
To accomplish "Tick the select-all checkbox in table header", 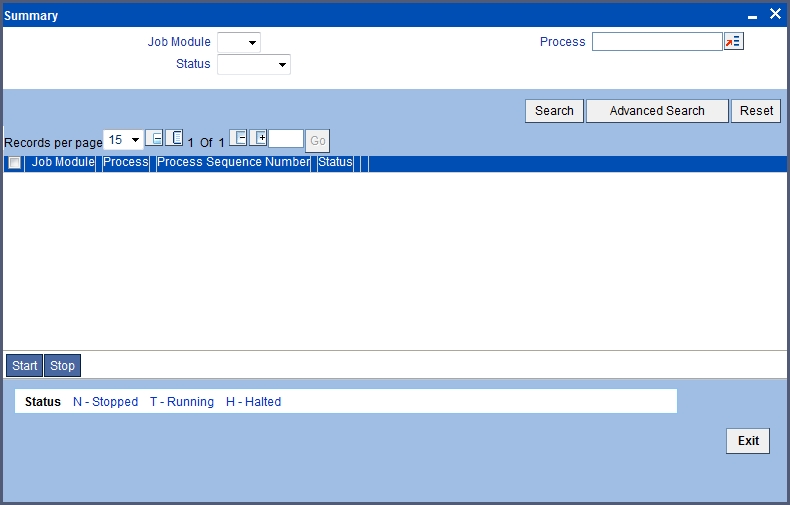I will point(15,163).
